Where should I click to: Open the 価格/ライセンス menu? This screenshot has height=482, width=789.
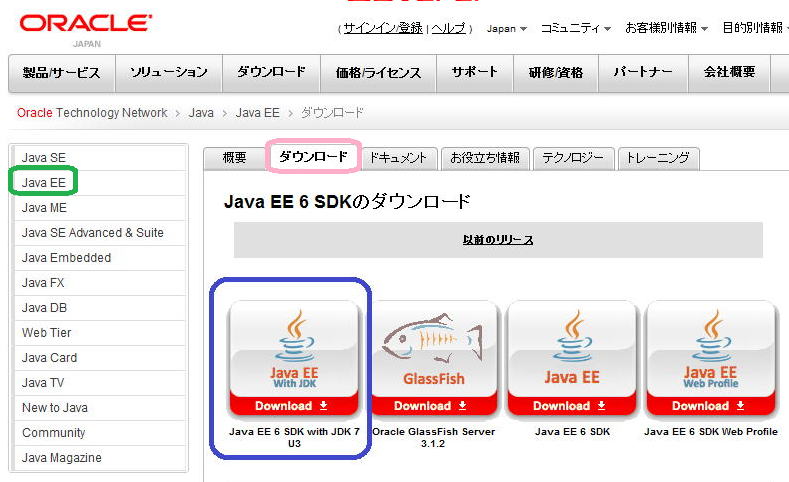tap(378, 73)
